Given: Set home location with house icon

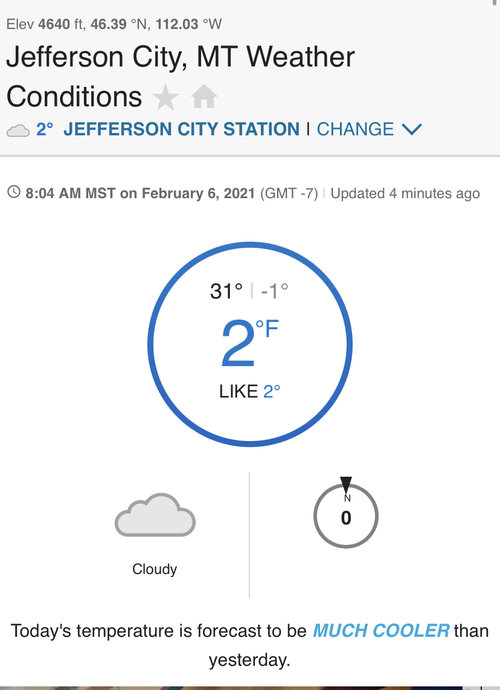Looking at the screenshot, I should coord(204,96).
